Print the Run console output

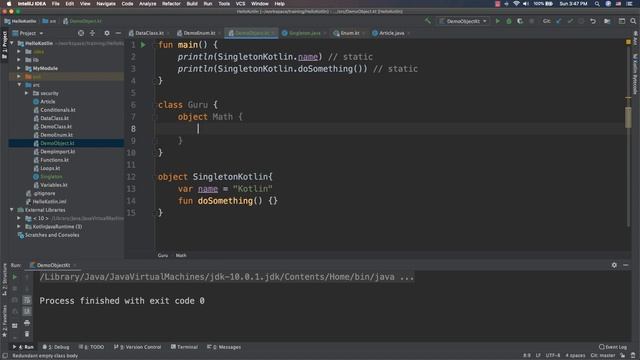27,323
